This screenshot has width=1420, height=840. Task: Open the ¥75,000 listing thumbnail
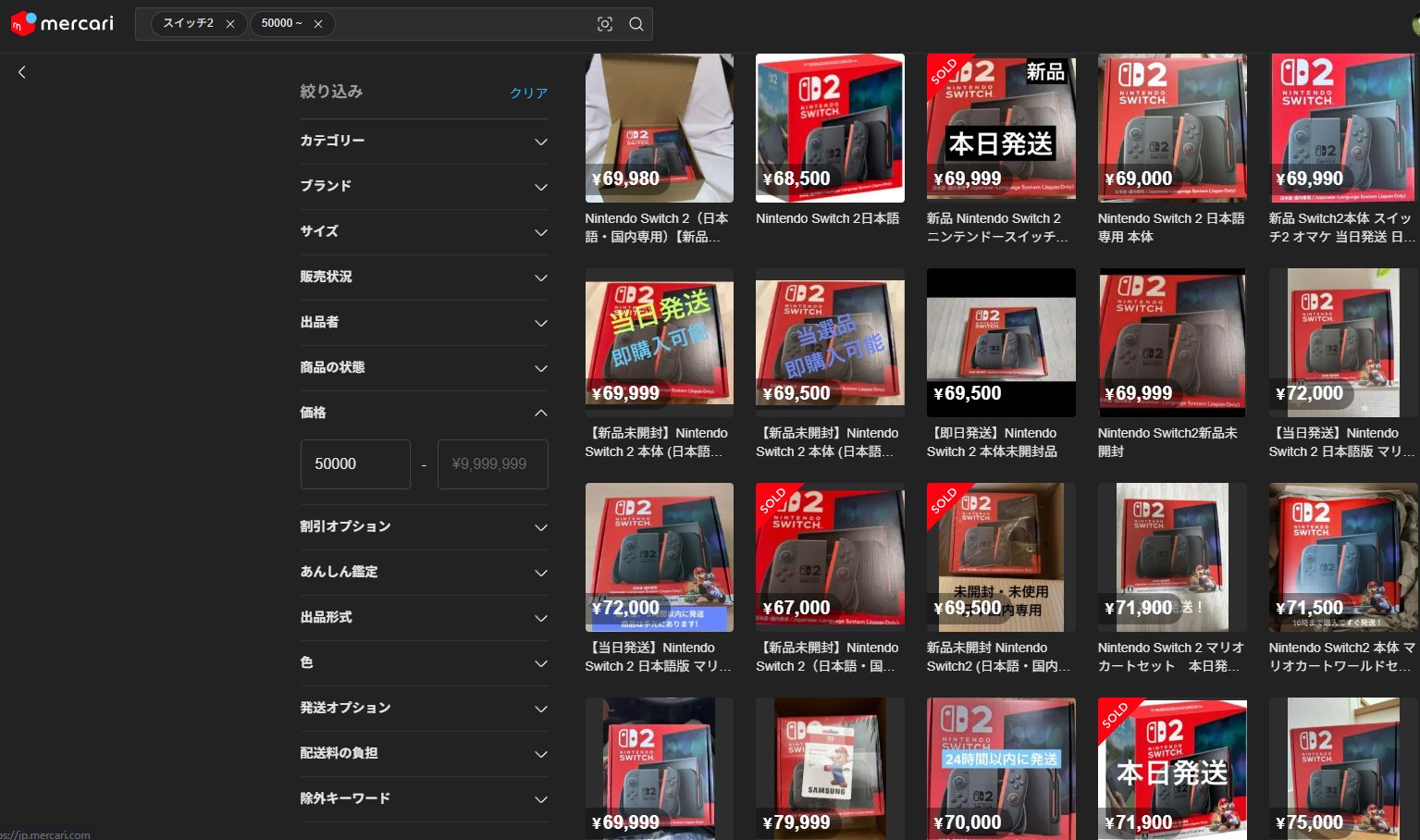(1343, 769)
